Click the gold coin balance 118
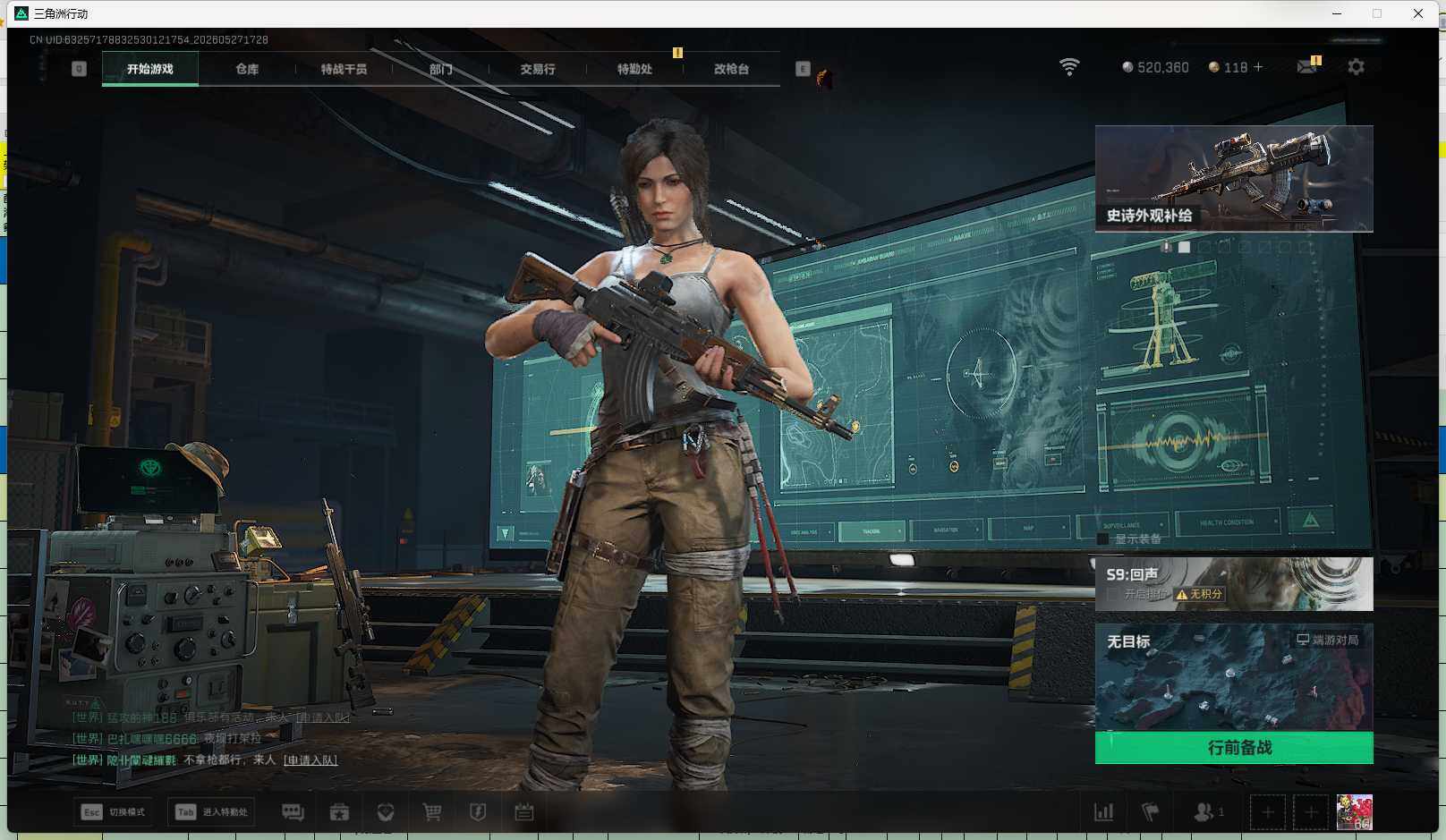The image size is (1446, 840). pos(1229,67)
